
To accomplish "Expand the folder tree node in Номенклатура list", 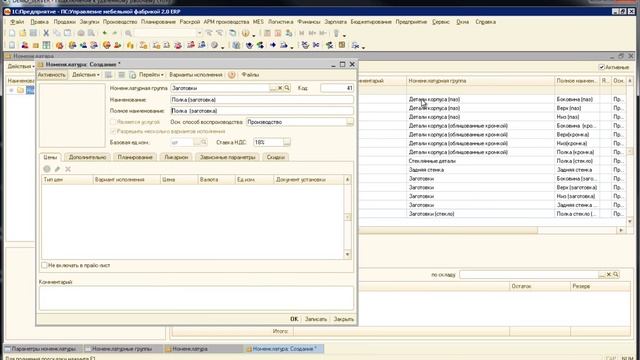I will (x=11, y=90).
